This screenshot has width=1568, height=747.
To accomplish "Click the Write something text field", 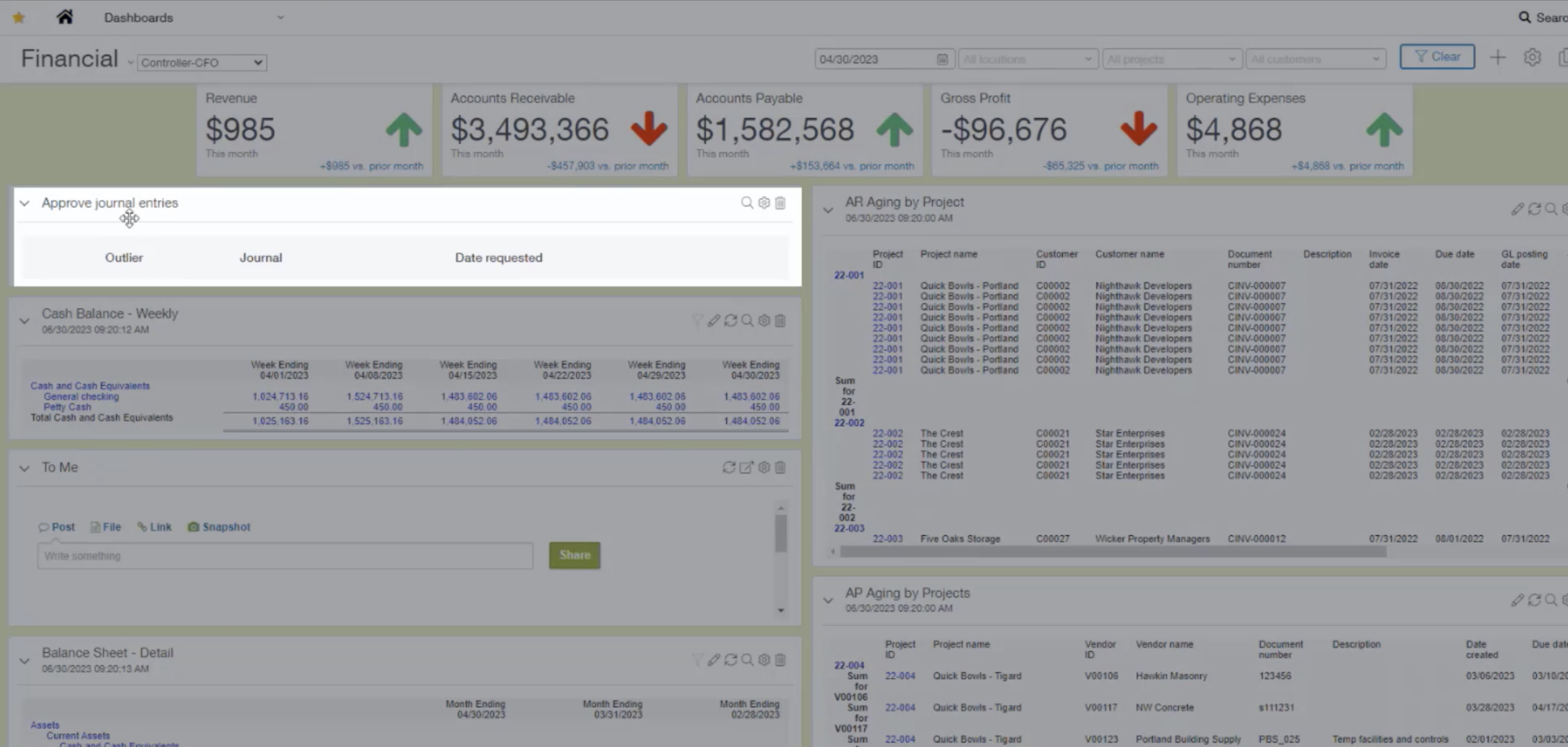I will tap(285, 556).
